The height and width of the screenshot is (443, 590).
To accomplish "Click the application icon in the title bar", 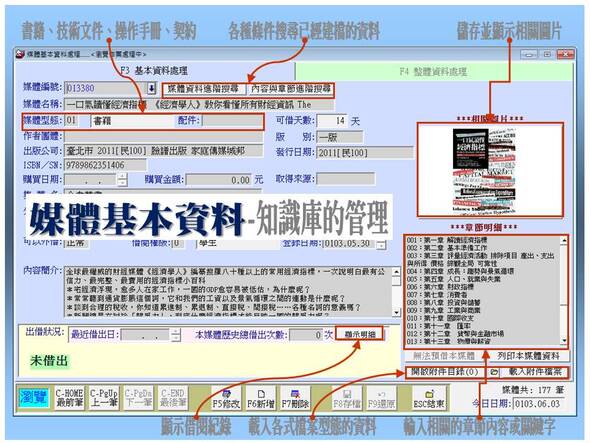I will 20,55.
